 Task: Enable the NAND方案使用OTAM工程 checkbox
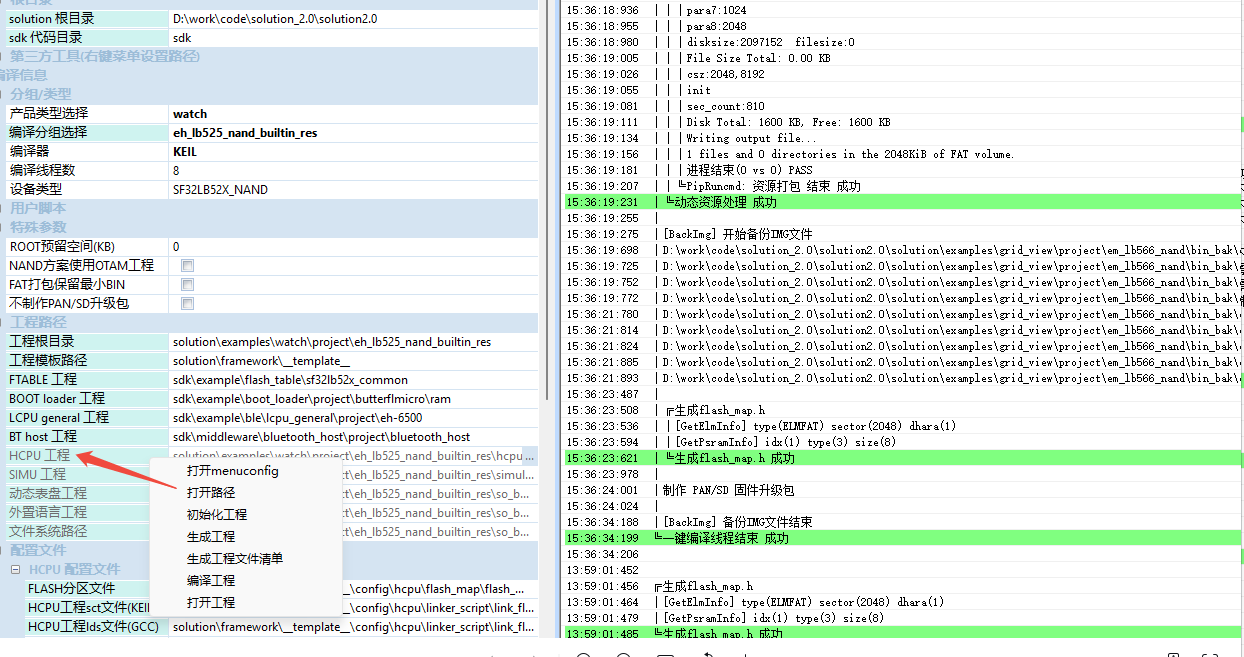click(187, 266)
